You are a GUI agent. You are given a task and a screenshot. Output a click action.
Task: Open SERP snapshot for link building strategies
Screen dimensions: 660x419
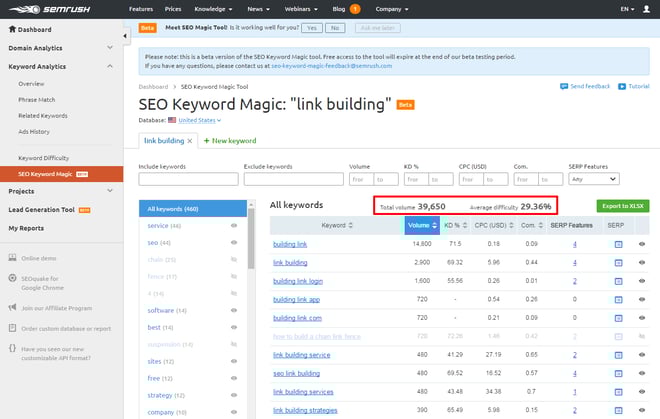[x=618, y=410]
